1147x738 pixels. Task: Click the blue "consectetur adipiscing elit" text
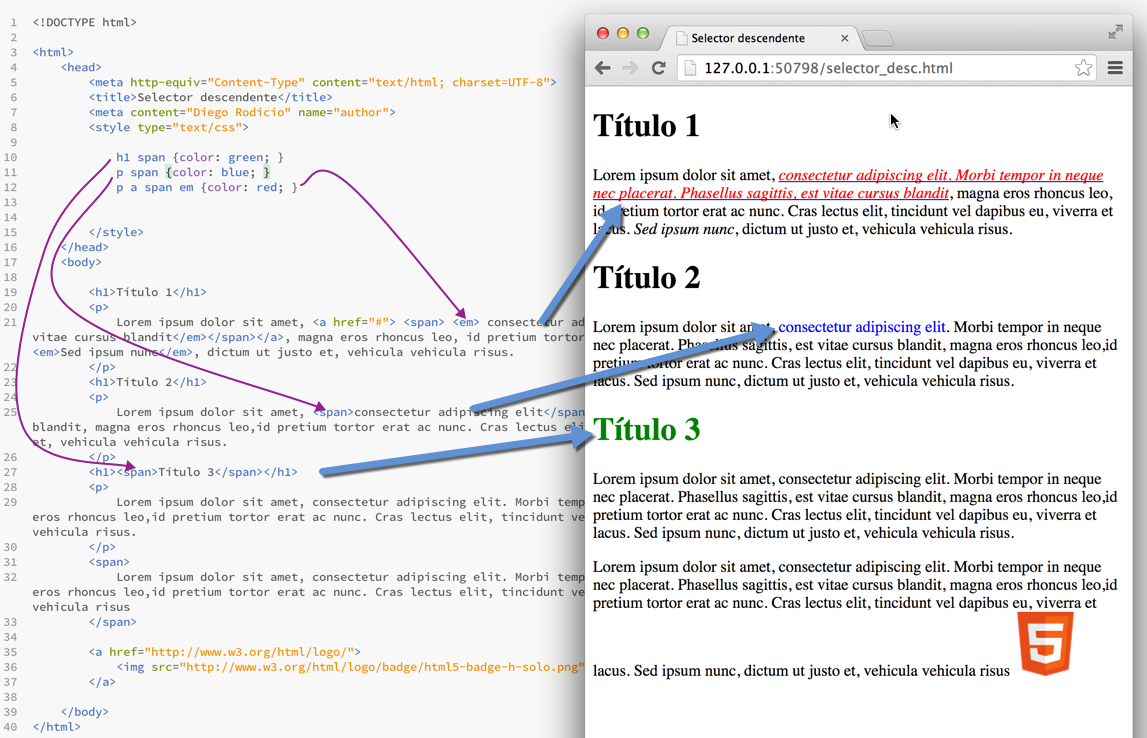pos(862,327)
